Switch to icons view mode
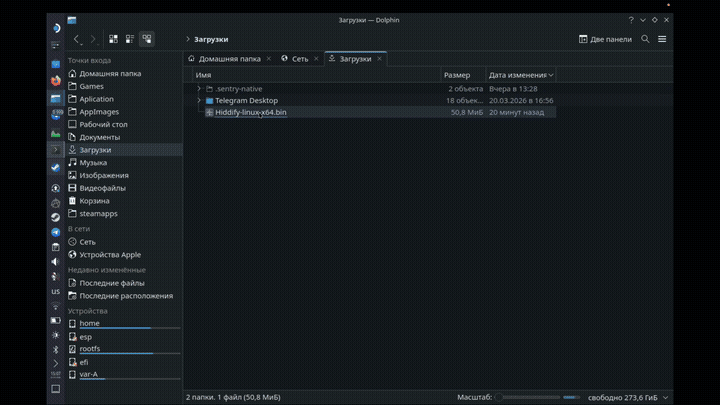Viewport: 720px width, 405px height. click(113, 39)
